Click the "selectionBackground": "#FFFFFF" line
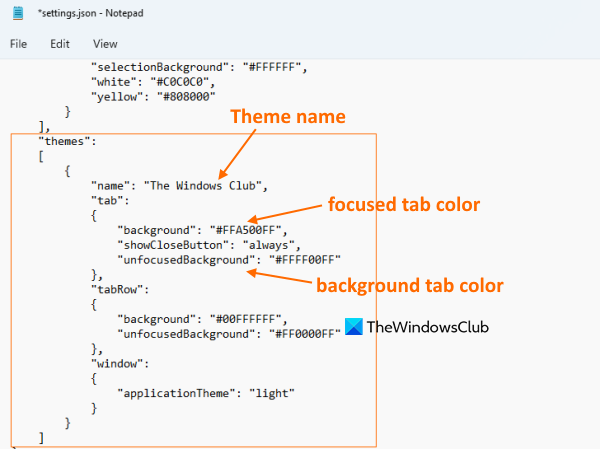Image resolution: width=600 pixels, height=449 pixels. (x=199, y=68)
